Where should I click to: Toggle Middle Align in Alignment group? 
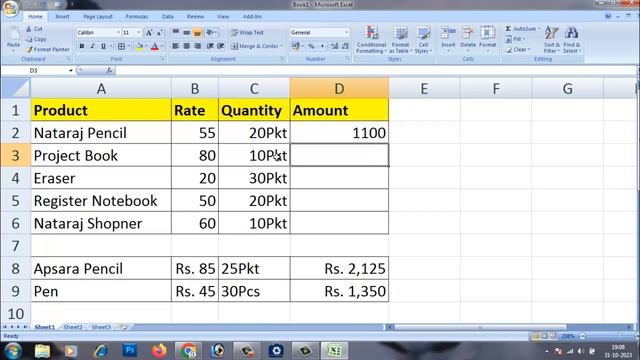187,33
